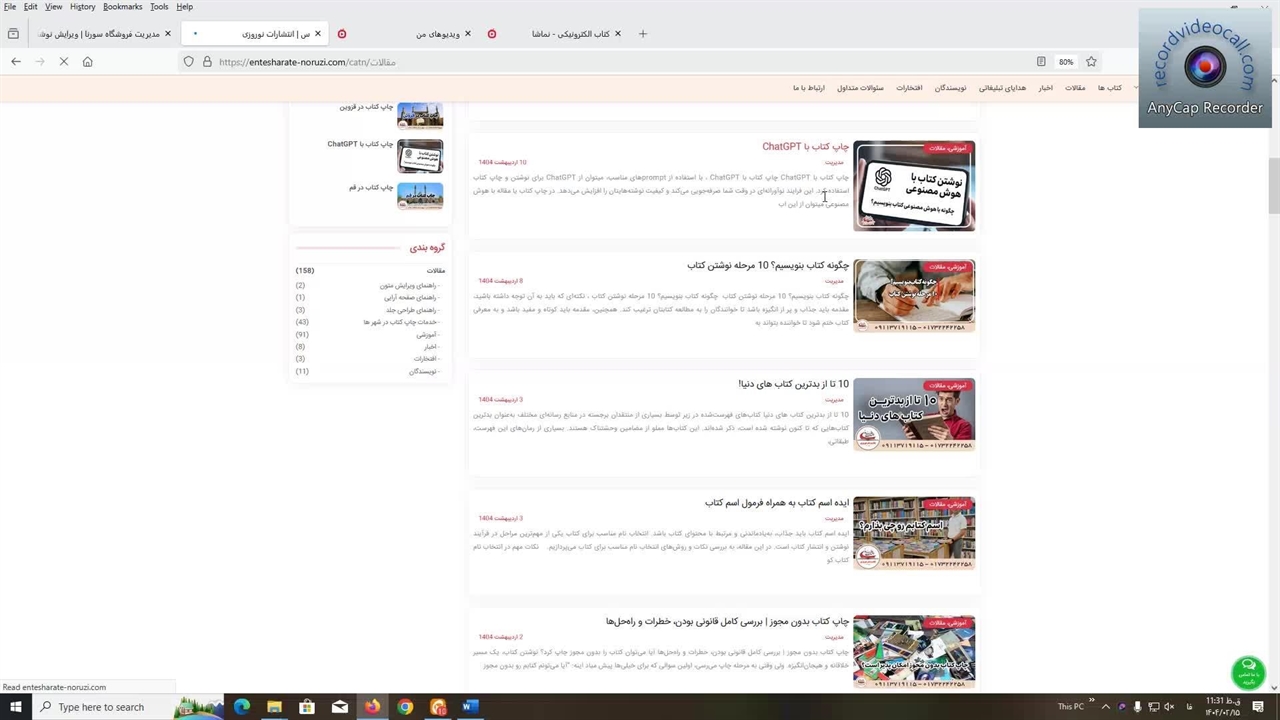Toggle the muted speaker volume tray icon
This screenshot has width=1280, height=720.
[x=1168, y=707]
